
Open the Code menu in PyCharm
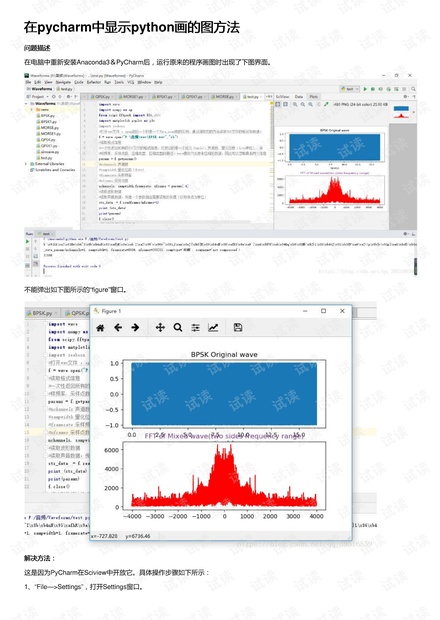pos(79,82)
